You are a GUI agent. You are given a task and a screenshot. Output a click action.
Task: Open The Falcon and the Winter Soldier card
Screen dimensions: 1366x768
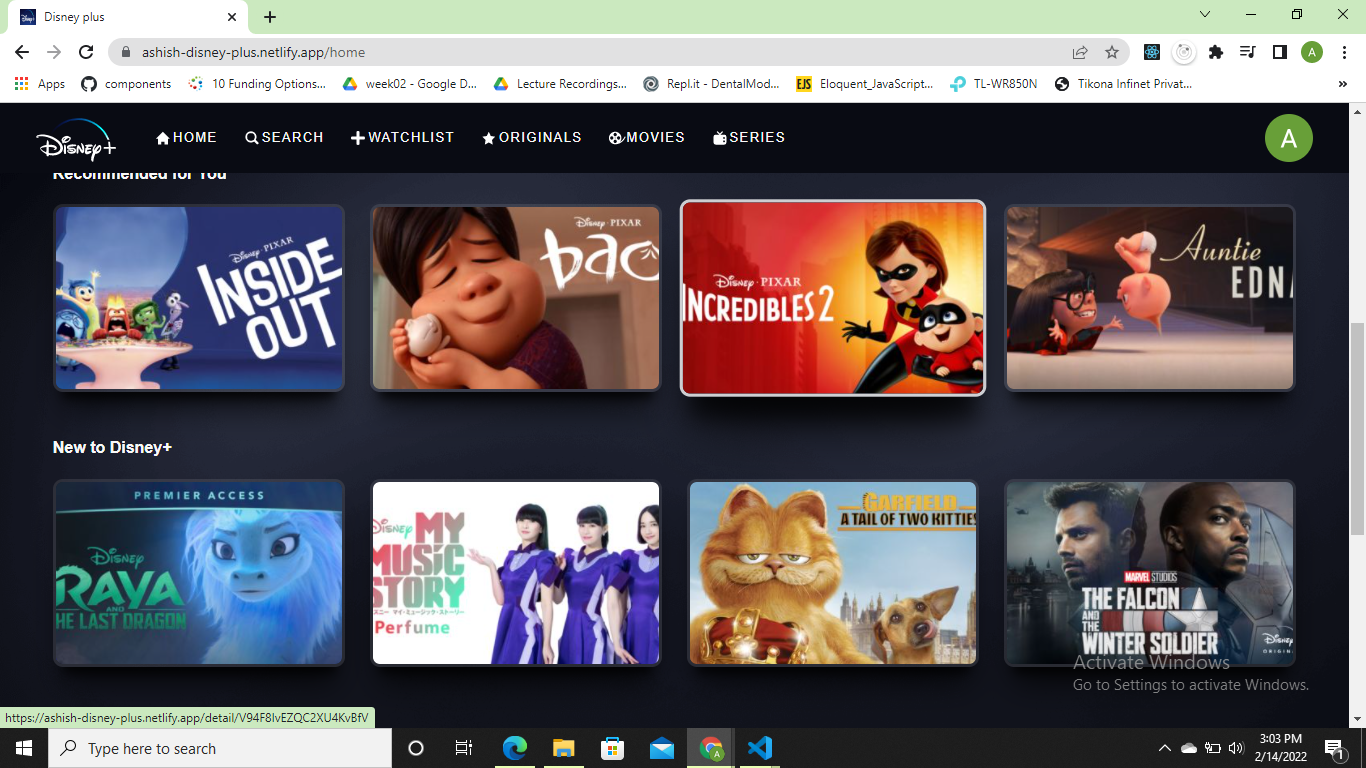click(x=1150, y=573)
